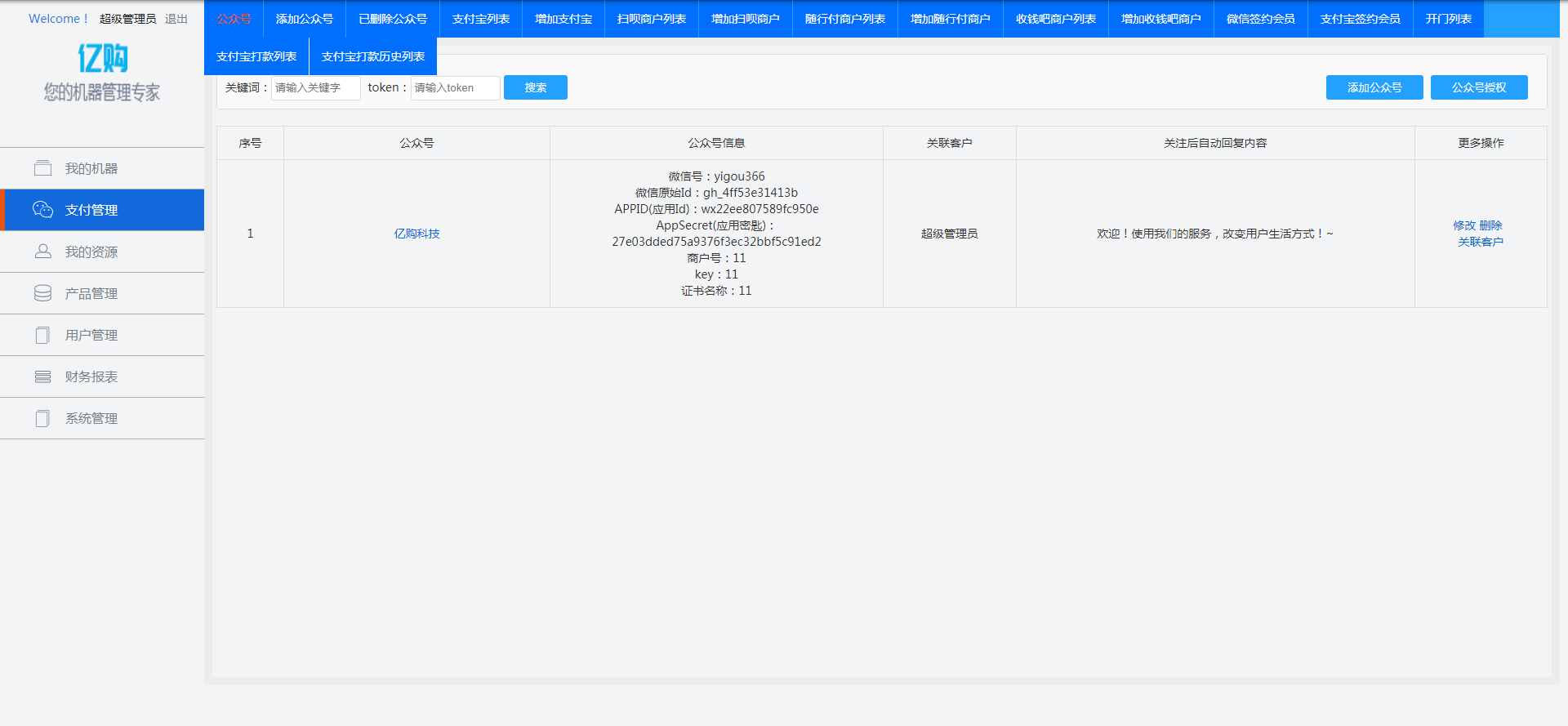Select the 开门列表 tab
This screenshot has width=1568, height=726.
pos(1448,19)
